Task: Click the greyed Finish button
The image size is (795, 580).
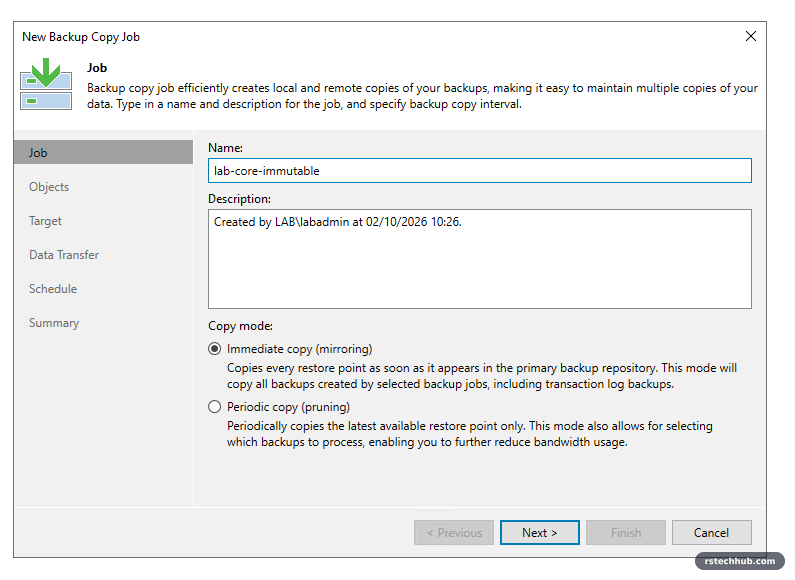Action: pyautogui.click(x=626, y=532)
